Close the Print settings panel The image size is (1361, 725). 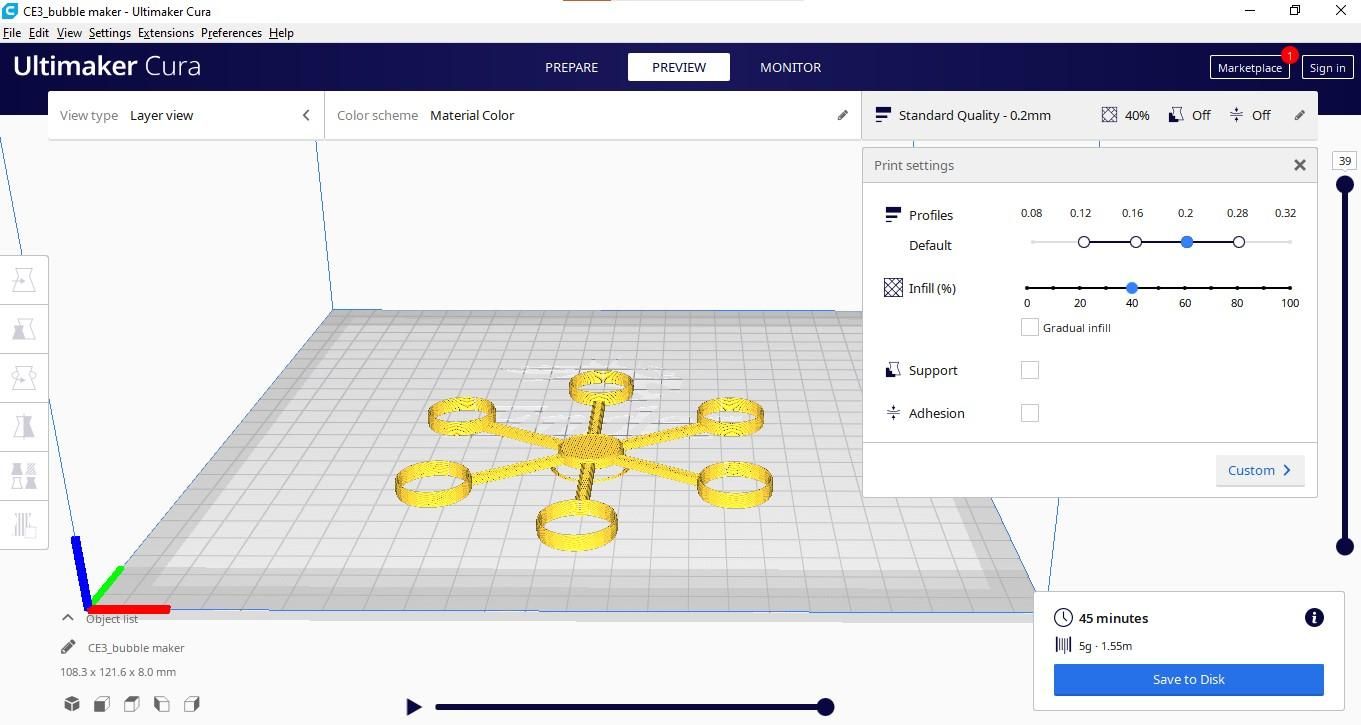[x=1300, y=165]
